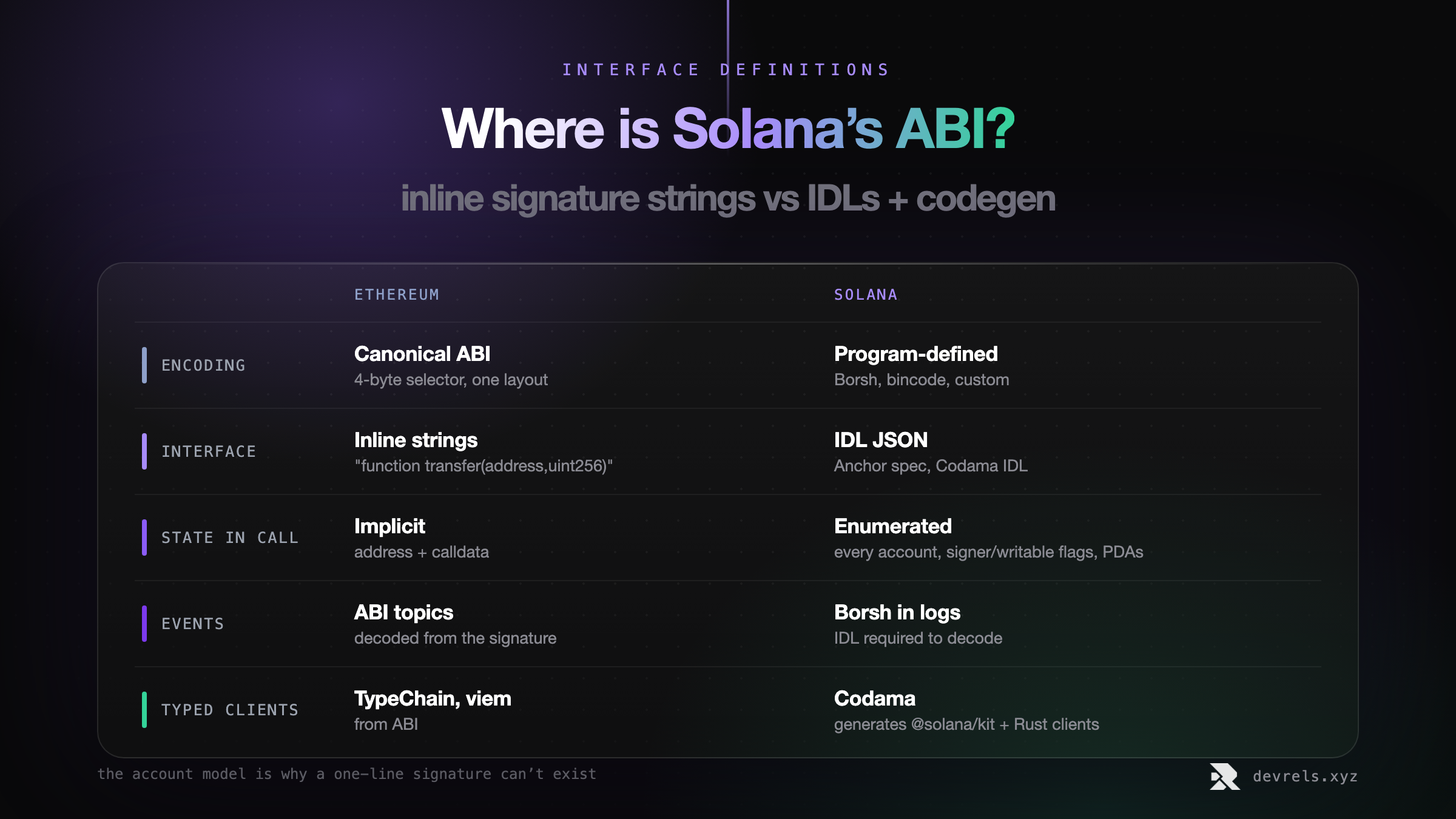Screen dimensions: 1456x819
Task: Click the ETHEREUM column header
Action: [x=397, y=295]
